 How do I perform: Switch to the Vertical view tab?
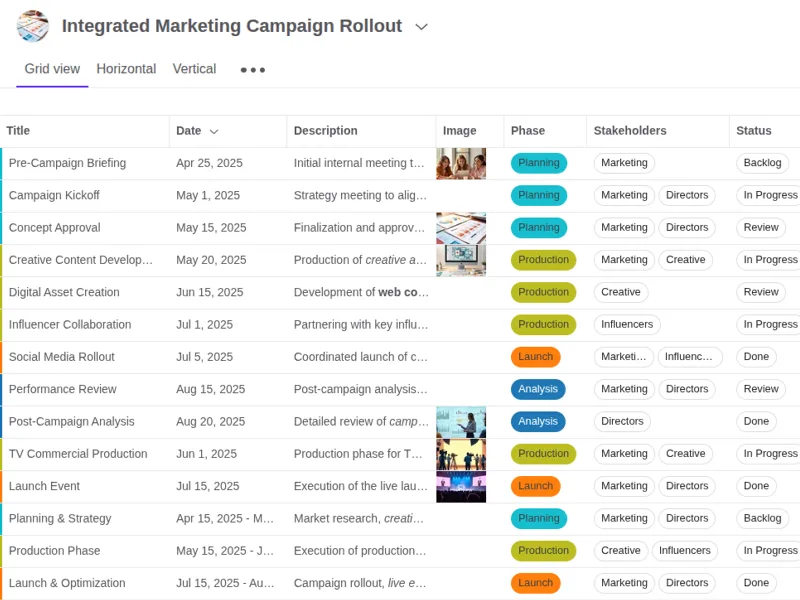(x=194, y=69)
